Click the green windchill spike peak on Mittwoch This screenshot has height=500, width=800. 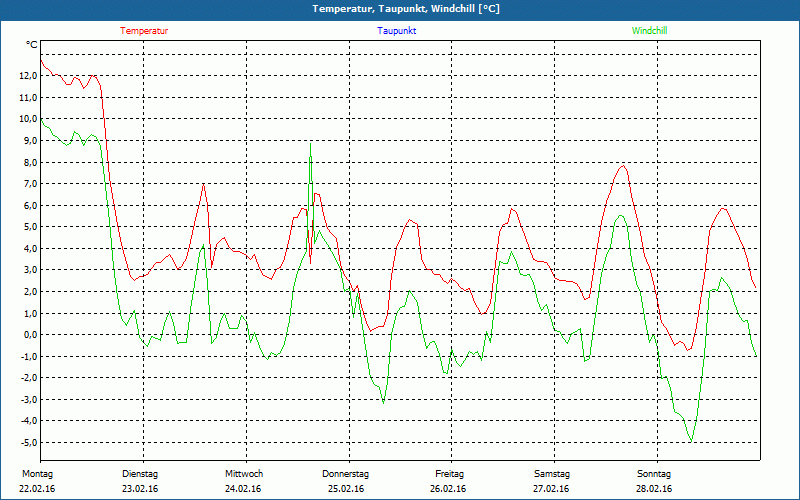(x=310, y=144)
